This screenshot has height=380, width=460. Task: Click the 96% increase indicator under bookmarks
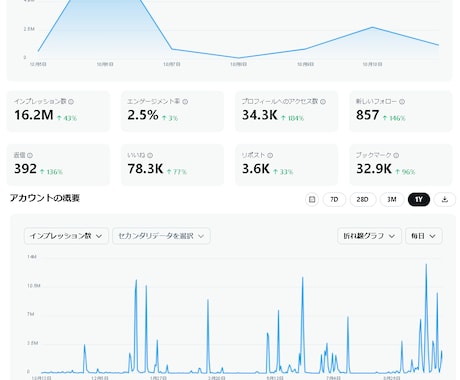pyautogui.click(x=405, y=172)
